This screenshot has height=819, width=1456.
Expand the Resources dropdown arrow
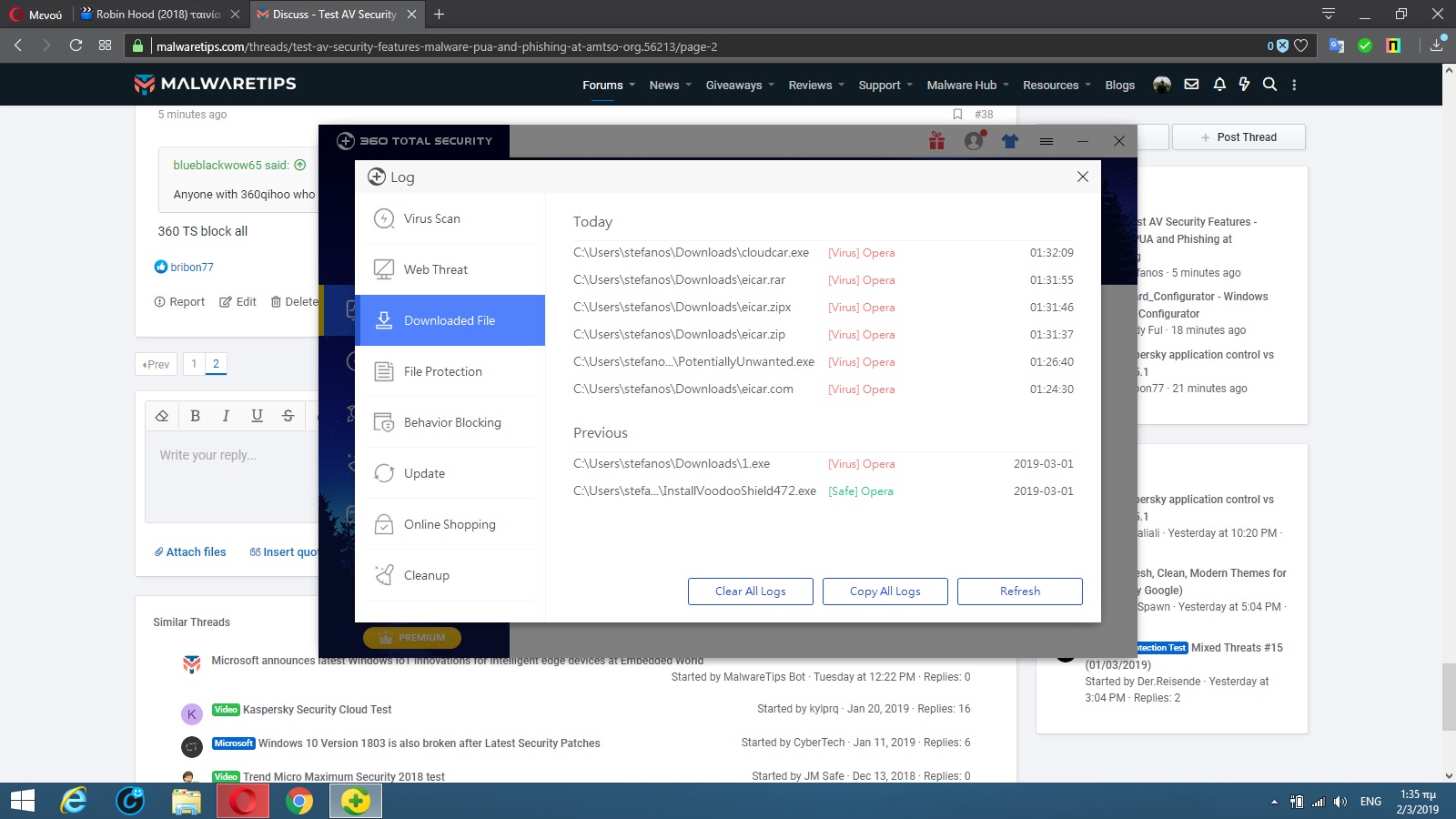(x=1087, y=85)
